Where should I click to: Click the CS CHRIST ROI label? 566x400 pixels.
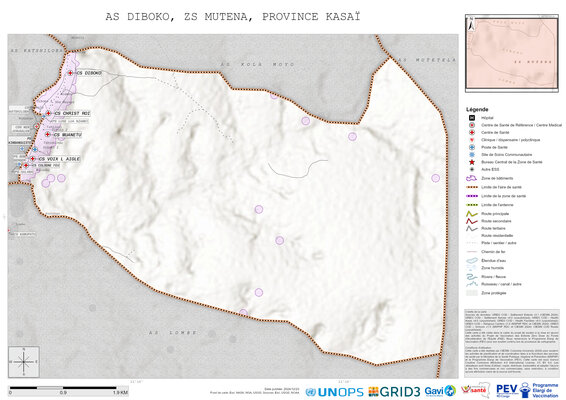(72, 113)
